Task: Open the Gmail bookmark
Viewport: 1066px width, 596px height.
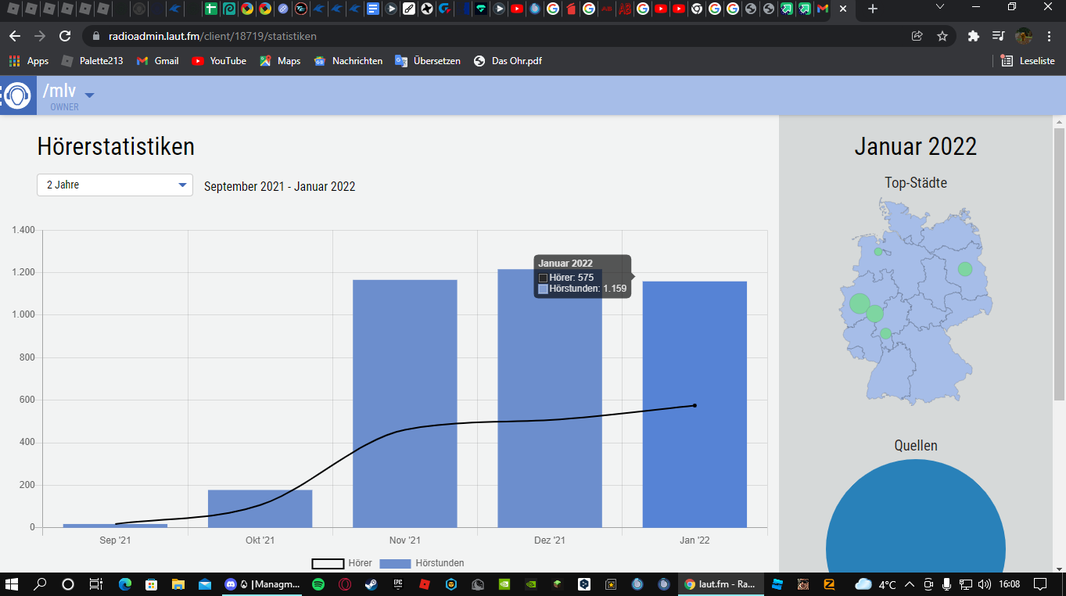Action: [158, 60]
